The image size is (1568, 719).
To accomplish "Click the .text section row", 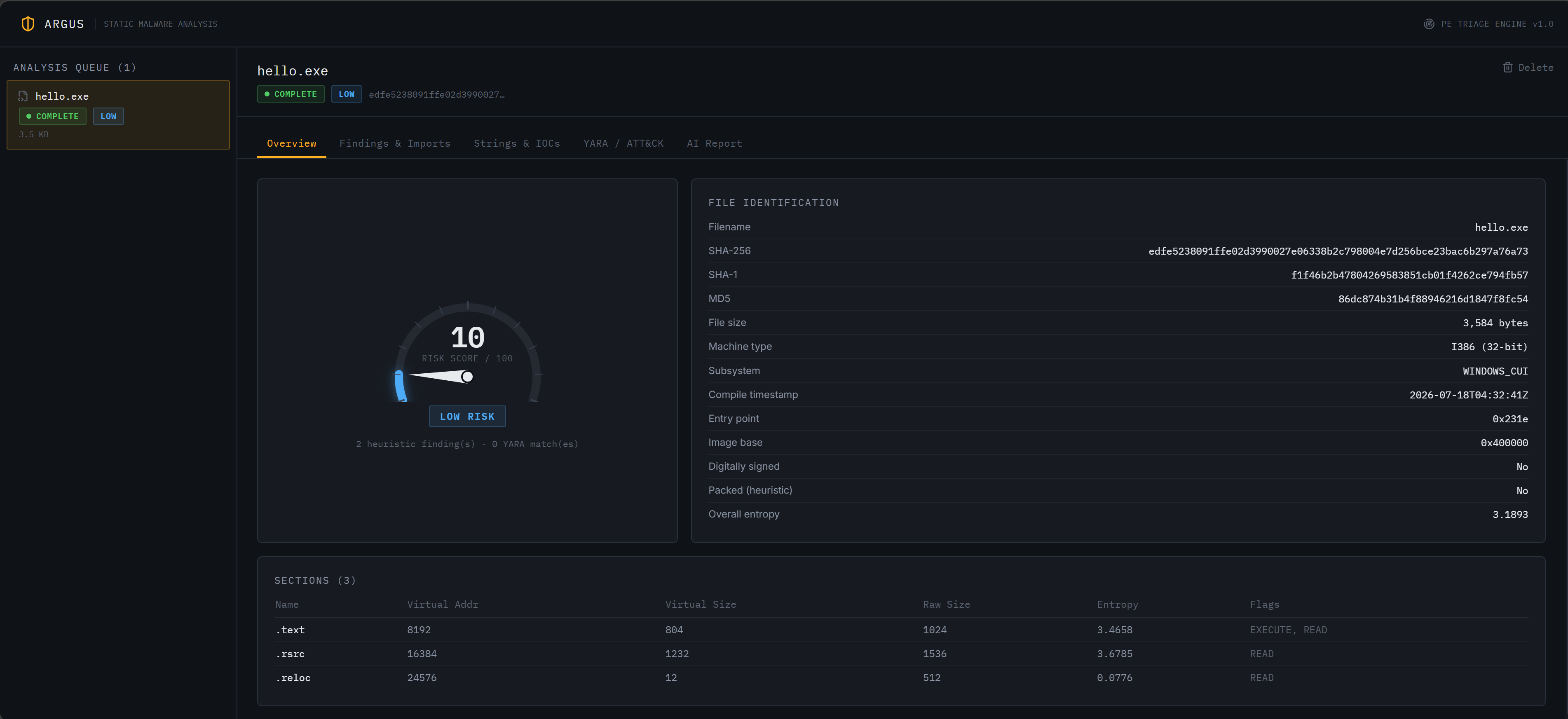I will 901,630.
